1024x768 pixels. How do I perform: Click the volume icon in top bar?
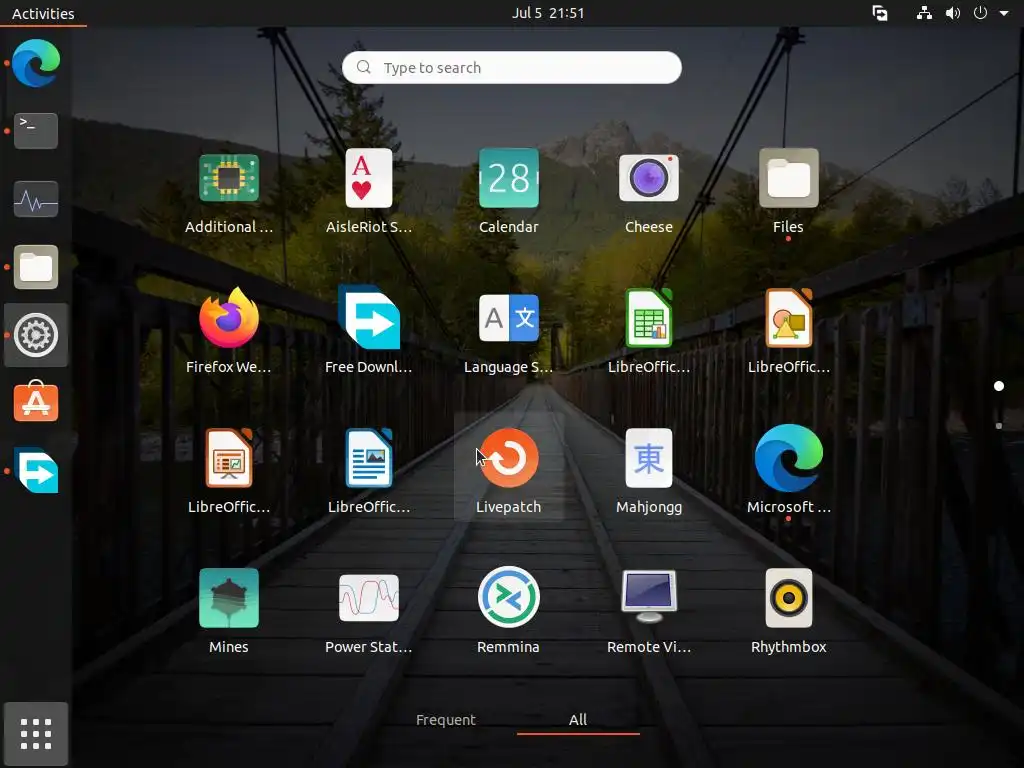(953, 13)
